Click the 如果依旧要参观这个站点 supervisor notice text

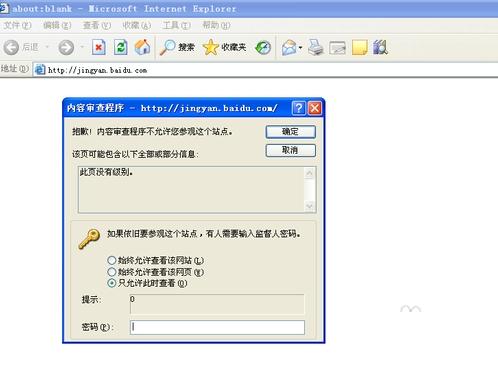point(203,234)
